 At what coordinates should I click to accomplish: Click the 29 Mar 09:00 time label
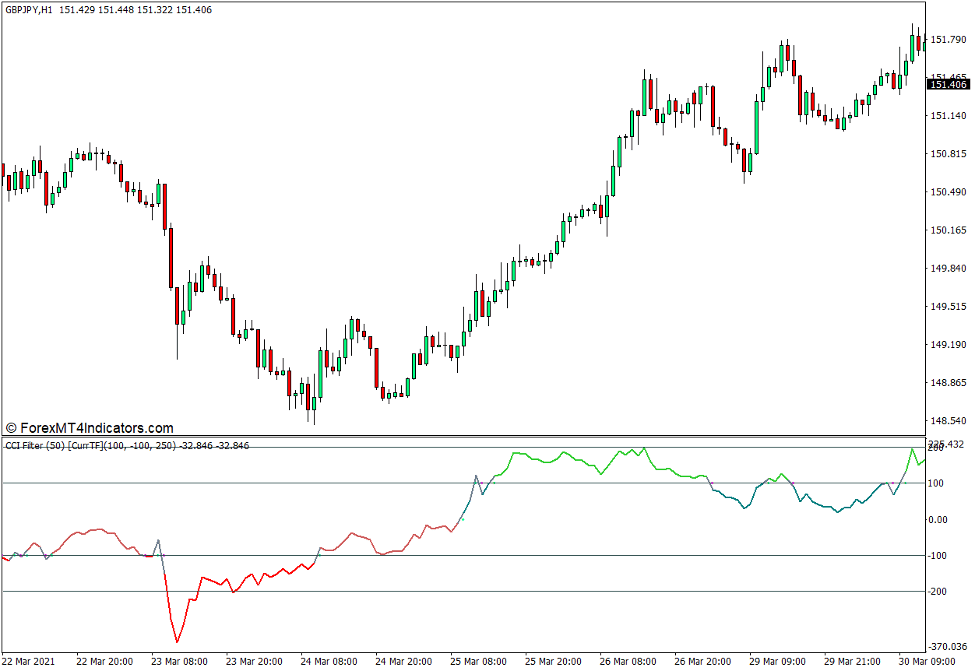click(778, 661)
